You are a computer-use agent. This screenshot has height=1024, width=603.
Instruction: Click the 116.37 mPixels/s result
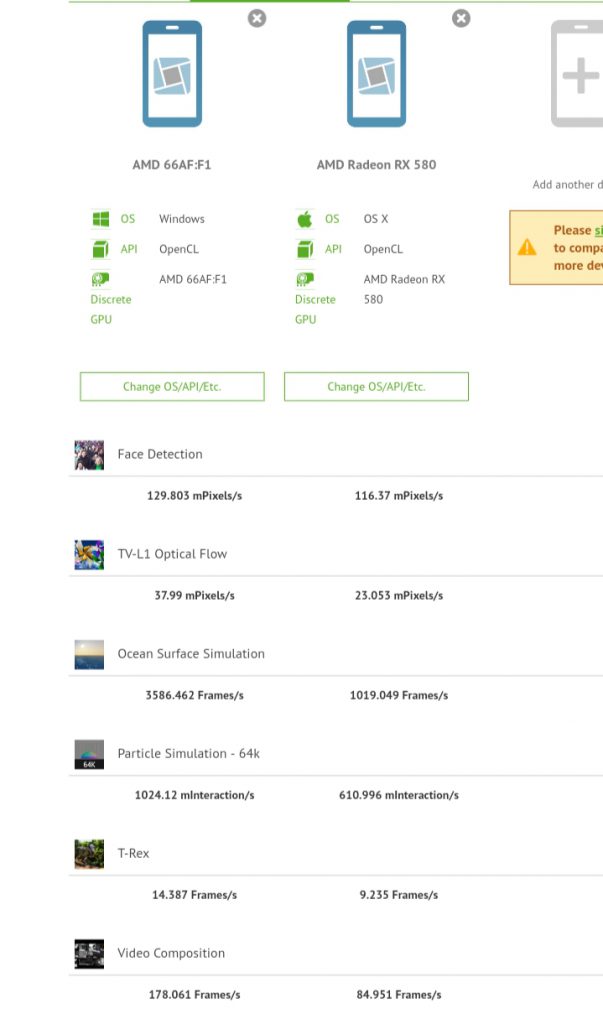(399, 496)
